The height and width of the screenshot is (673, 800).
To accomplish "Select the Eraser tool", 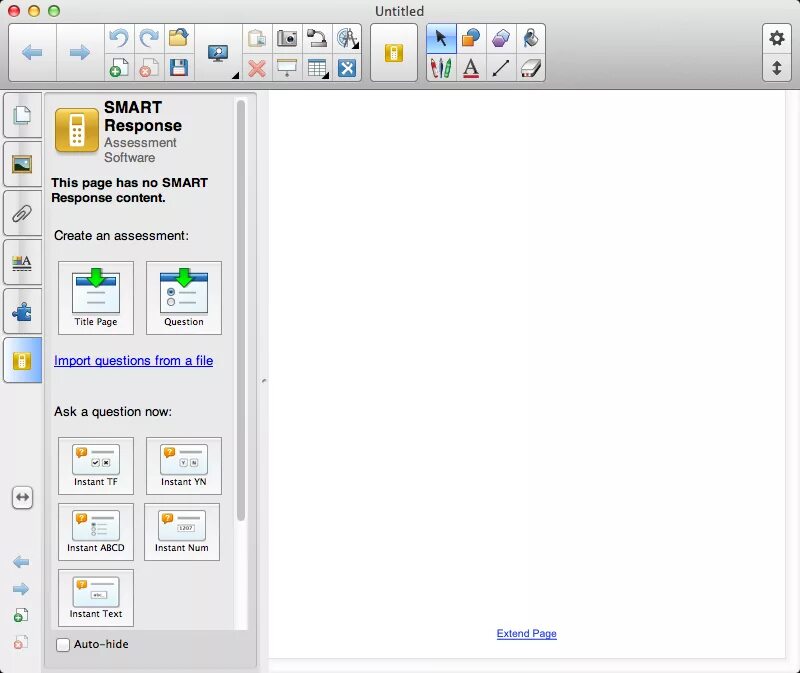I will click(x=531, y=68).
